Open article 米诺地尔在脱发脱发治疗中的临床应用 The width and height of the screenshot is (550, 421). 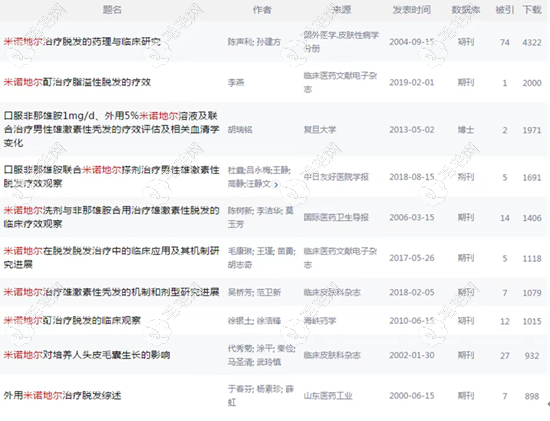click(112, 258)
